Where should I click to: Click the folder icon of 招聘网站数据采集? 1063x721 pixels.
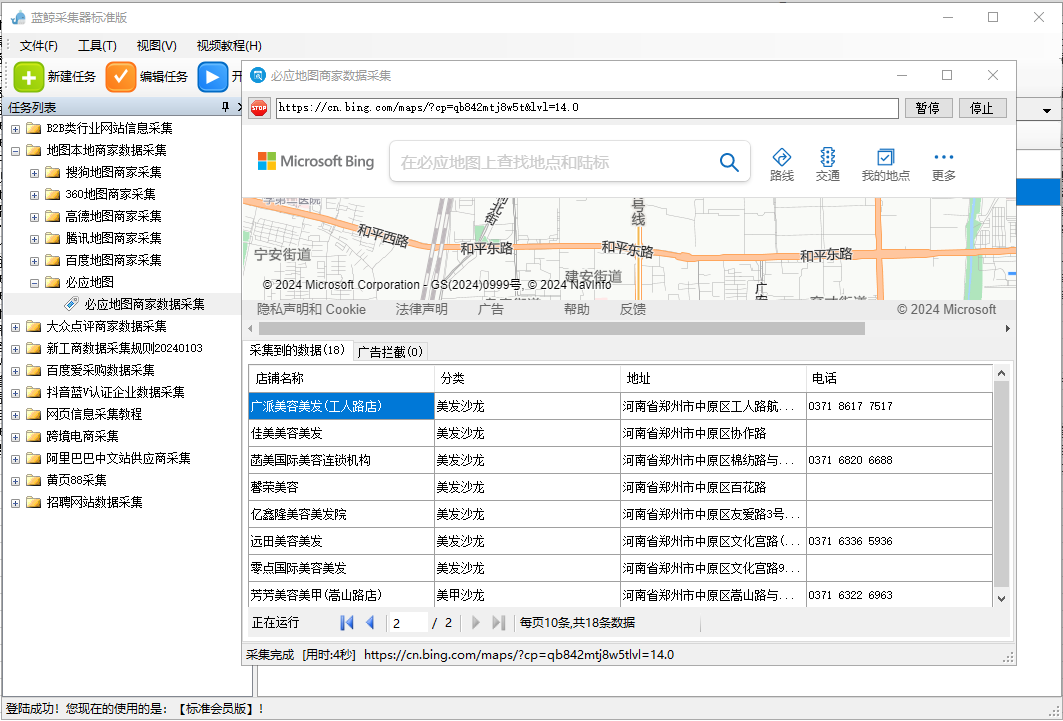(33, 503)
